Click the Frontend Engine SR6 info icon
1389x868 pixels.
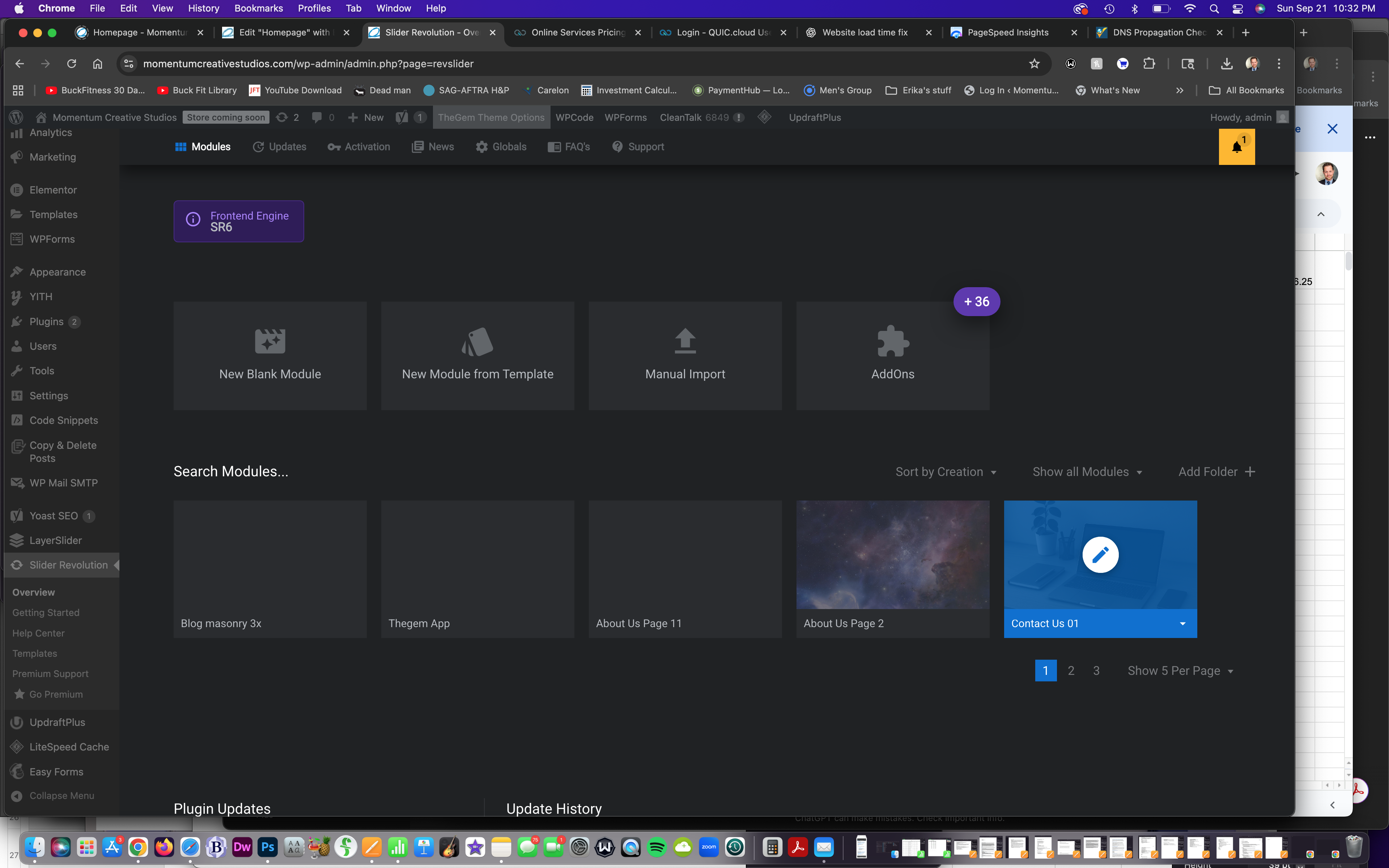[x=194, y=220]
